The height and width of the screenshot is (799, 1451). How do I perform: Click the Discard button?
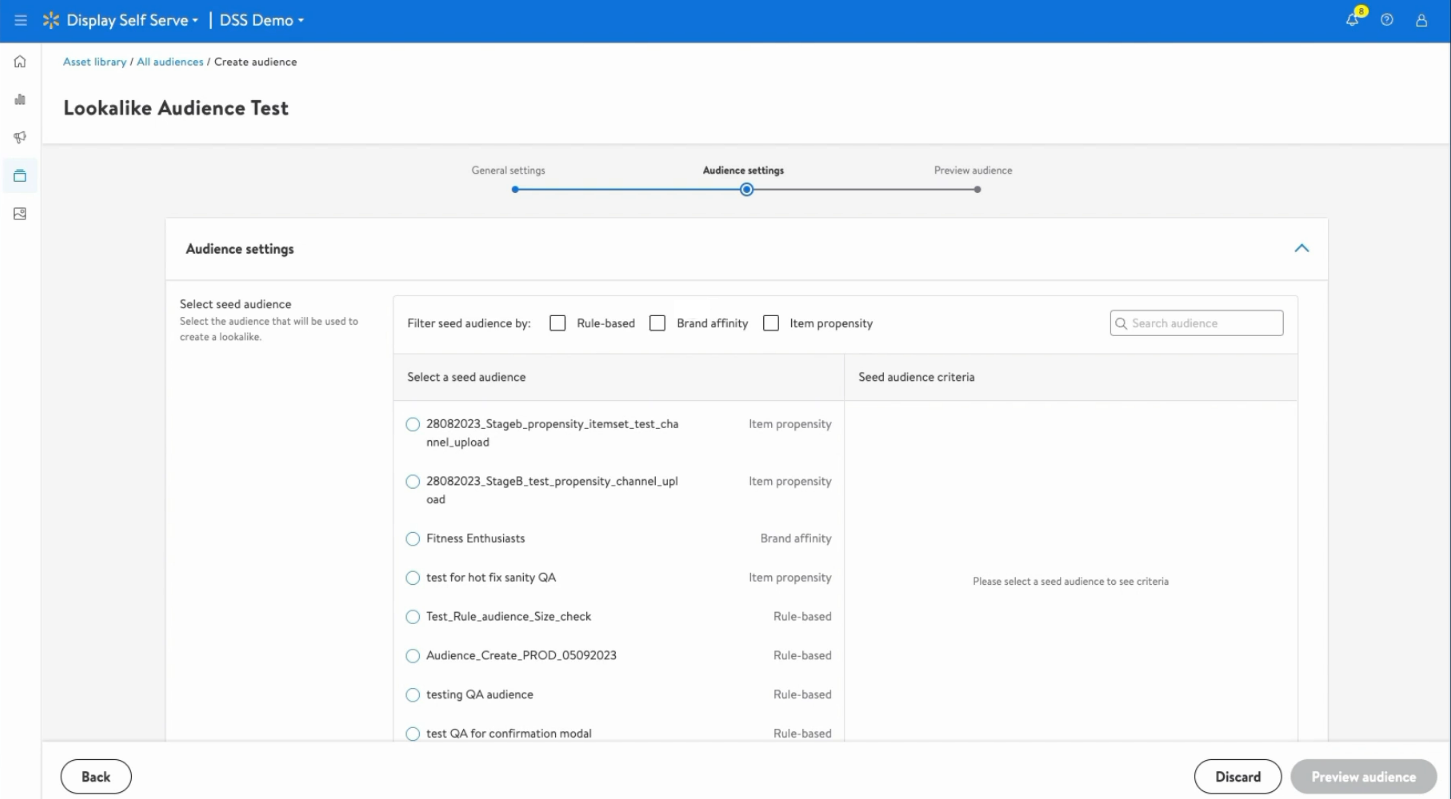[x=1237, y=777]
